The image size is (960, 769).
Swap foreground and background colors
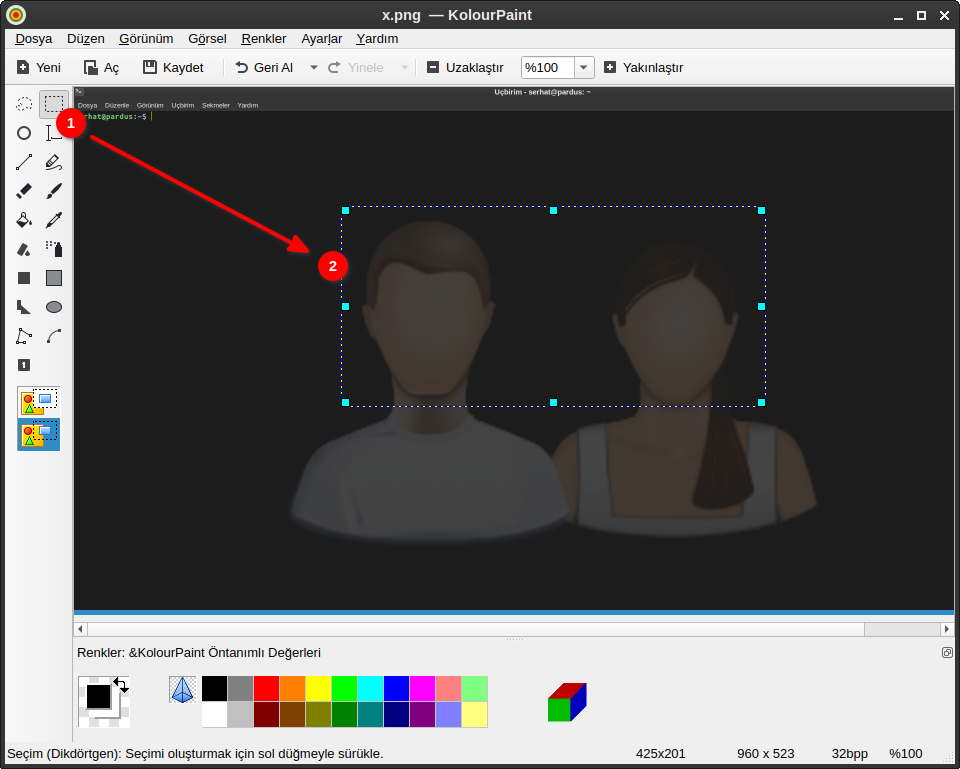pos(121,685)
